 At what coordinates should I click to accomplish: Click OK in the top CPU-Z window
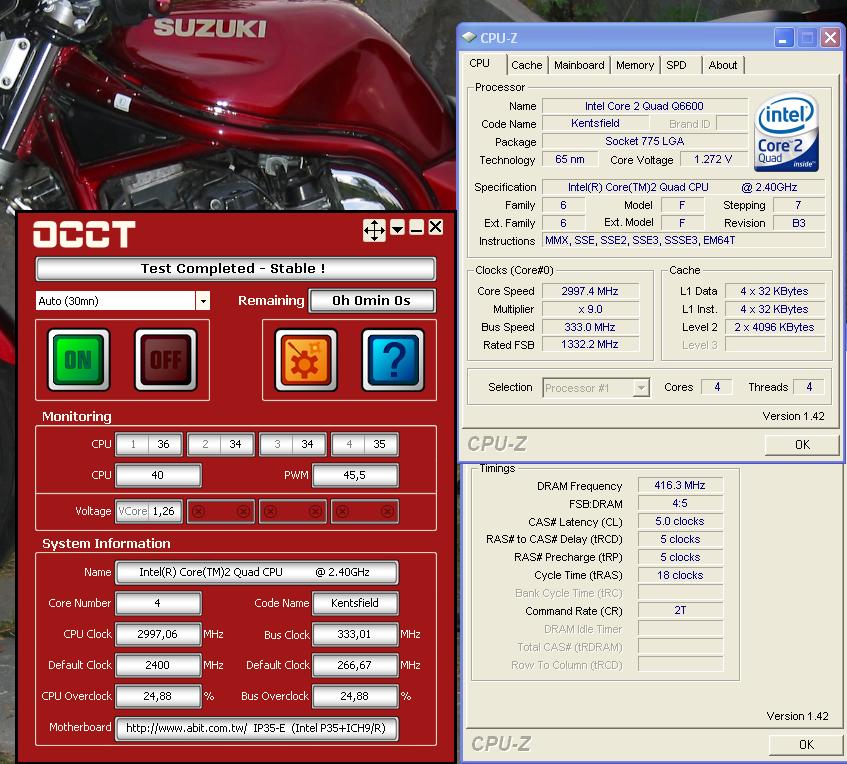click(802, 445)
